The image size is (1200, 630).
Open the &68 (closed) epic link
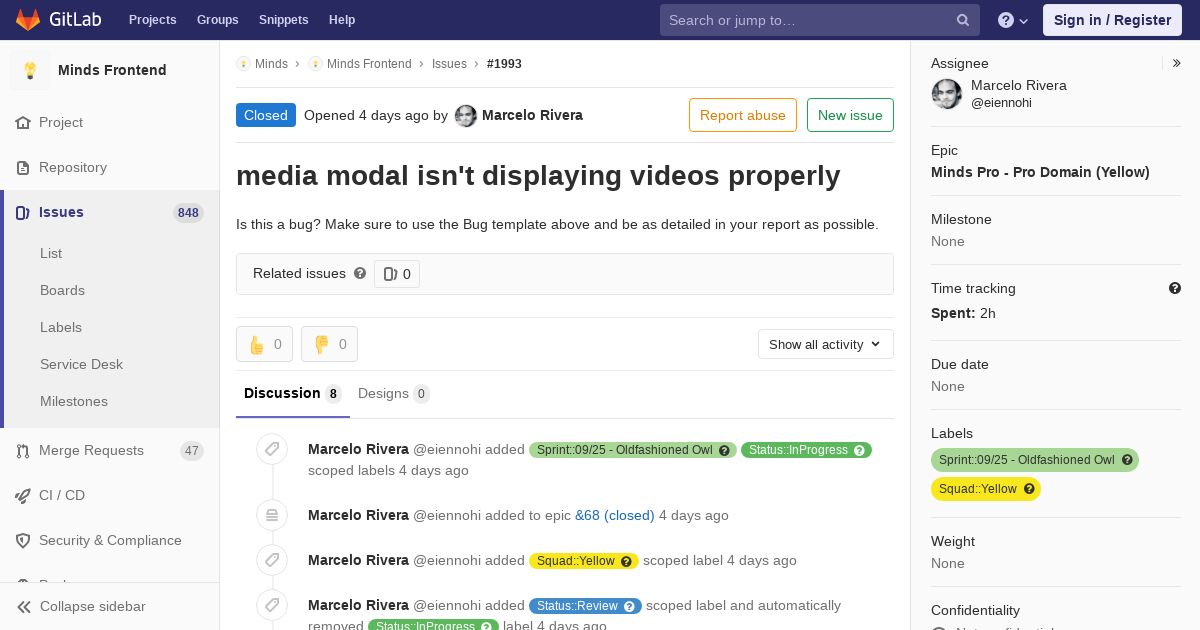coord(615,515)
